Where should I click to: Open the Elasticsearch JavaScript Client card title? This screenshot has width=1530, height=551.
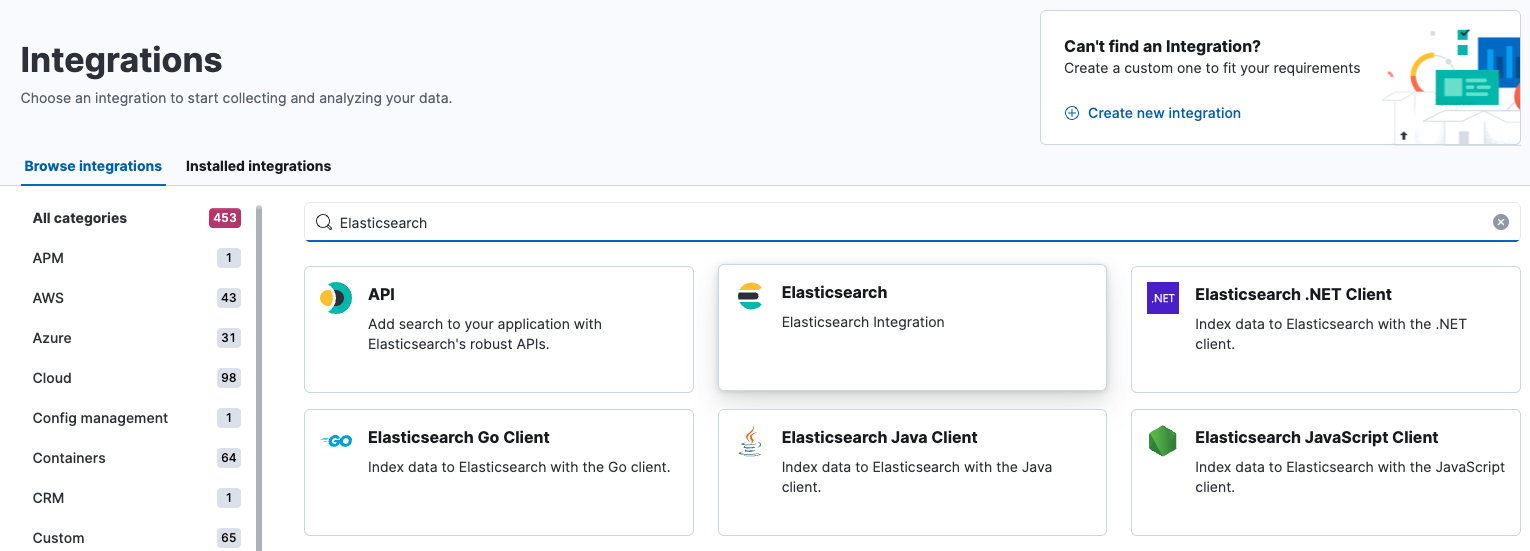pyautogui.click(x=1316, y=437)
